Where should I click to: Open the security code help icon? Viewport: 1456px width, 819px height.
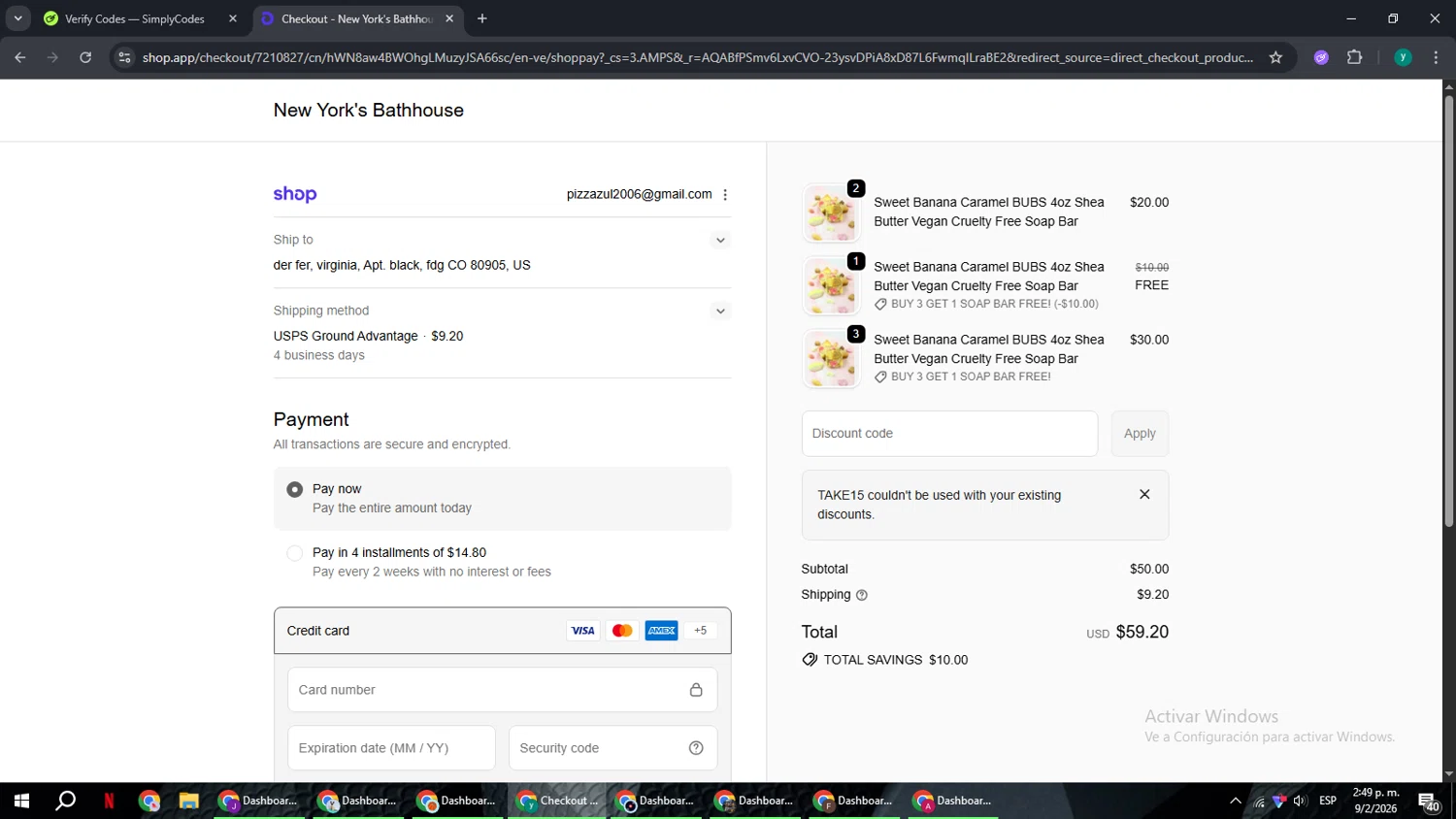click(696, 748)
